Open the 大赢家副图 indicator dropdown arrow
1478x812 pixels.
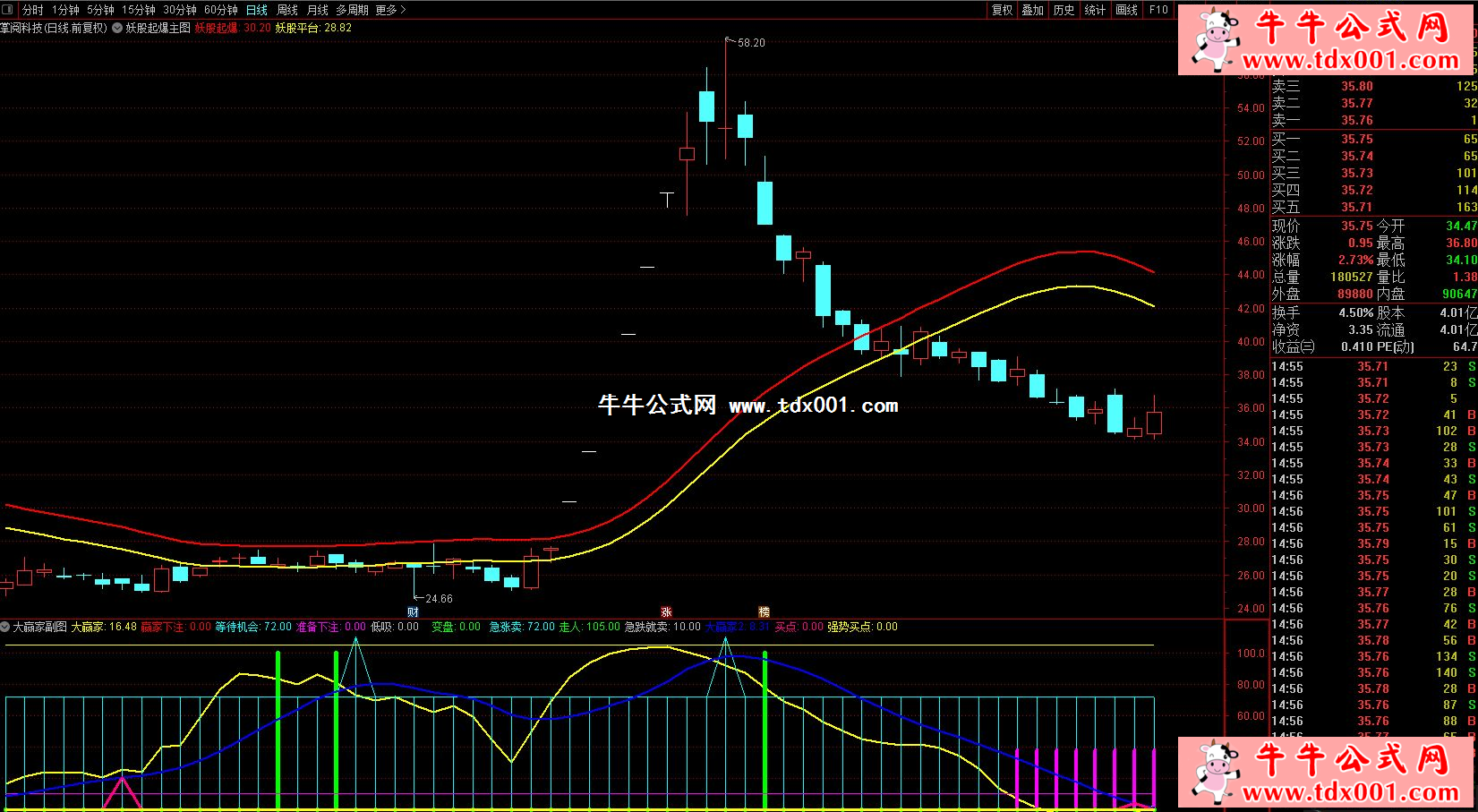click(5, 627)
